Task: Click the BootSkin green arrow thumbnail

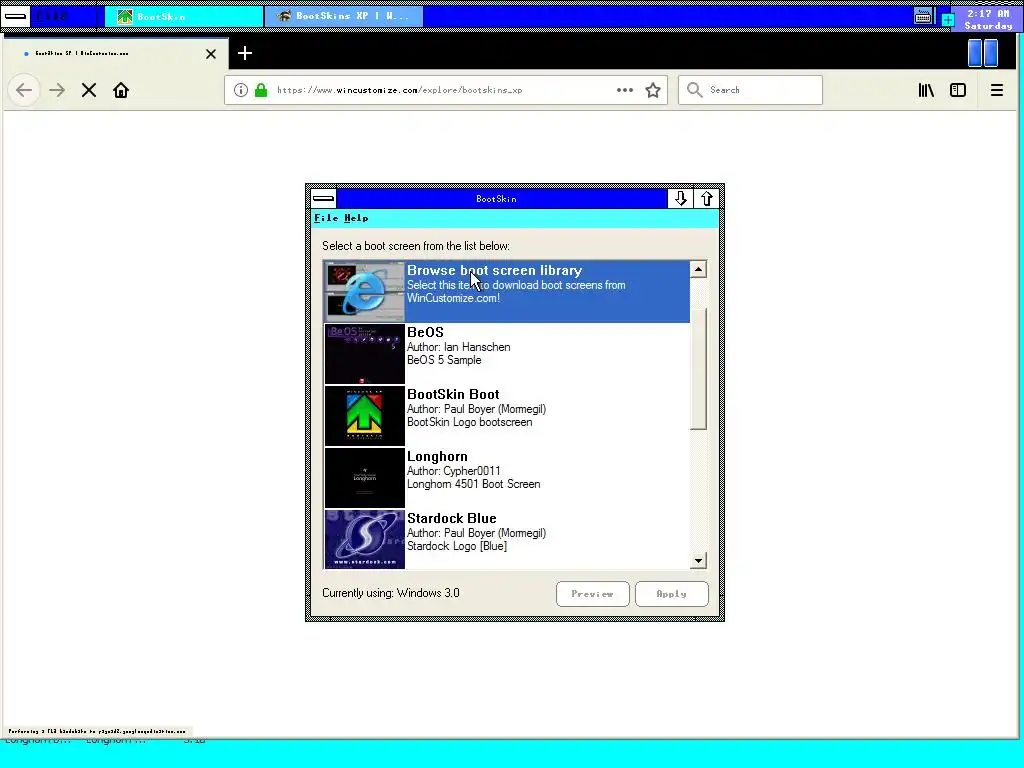Action: tap(364, 415)
